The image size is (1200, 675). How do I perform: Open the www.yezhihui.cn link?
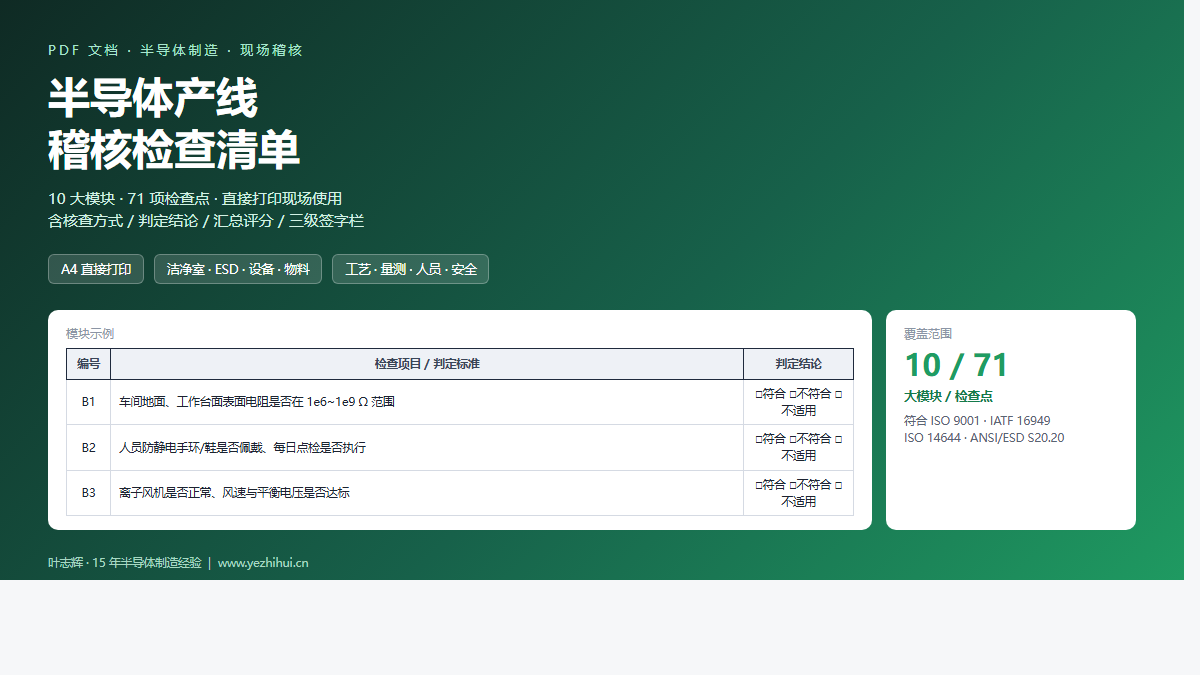(x=263, y=563)
